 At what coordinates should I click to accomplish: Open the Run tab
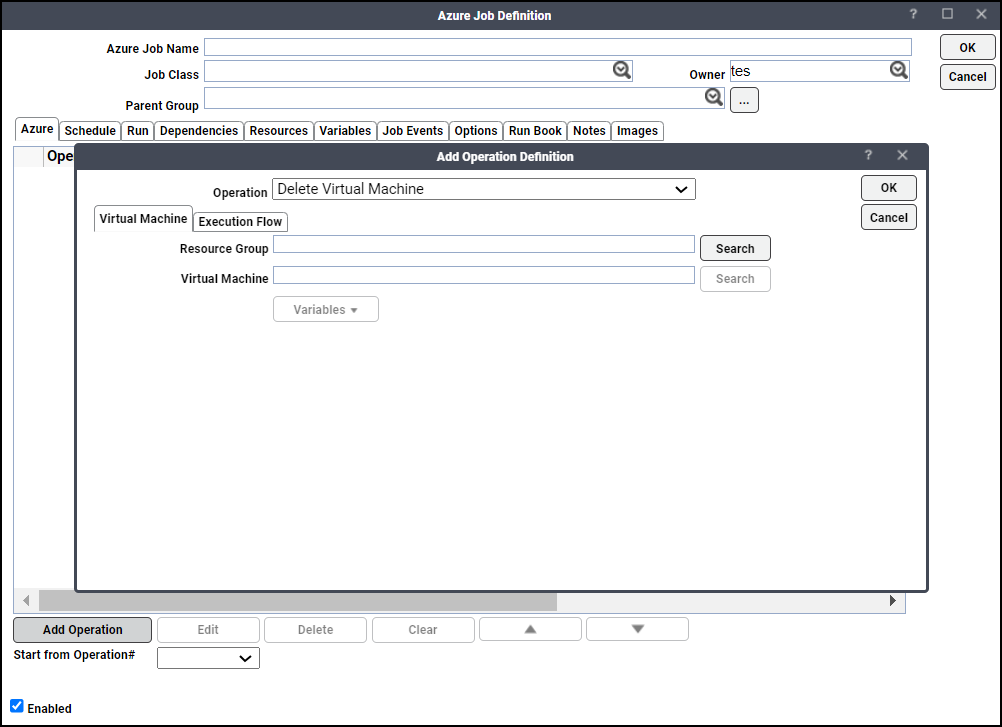(137, 131)
